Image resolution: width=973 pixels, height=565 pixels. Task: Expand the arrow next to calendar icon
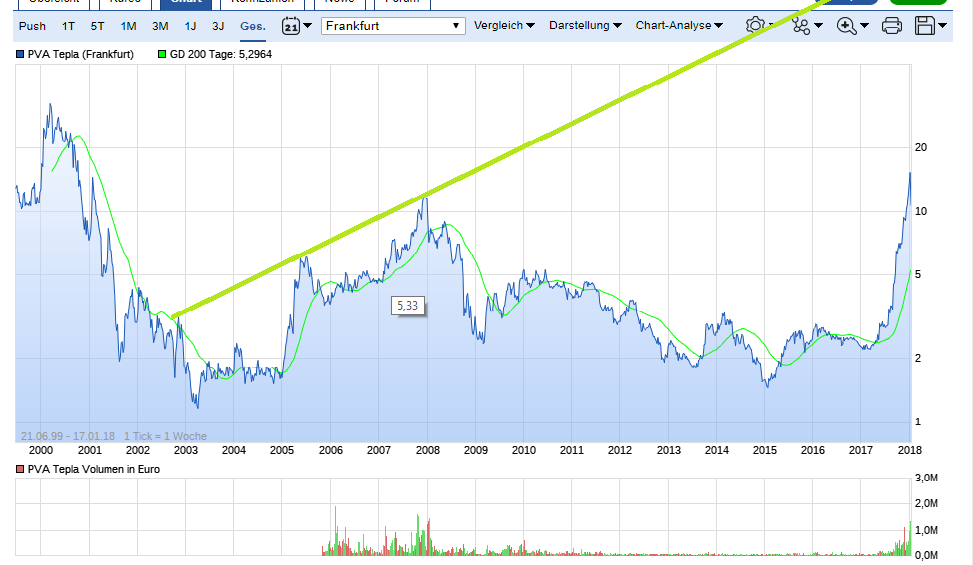coord(307,26)
